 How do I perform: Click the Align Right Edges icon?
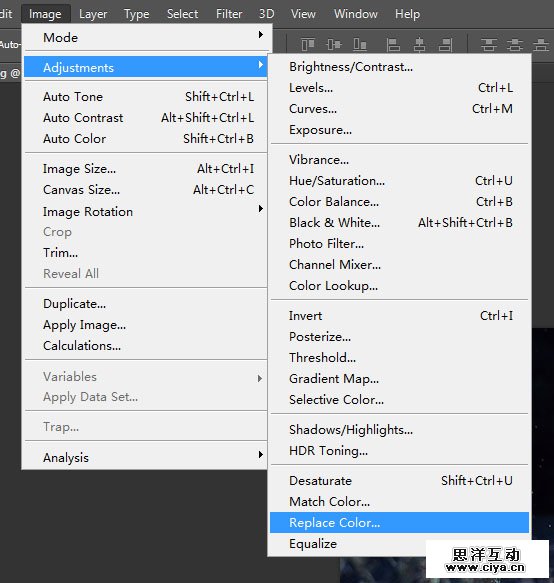tap(445, 45)
